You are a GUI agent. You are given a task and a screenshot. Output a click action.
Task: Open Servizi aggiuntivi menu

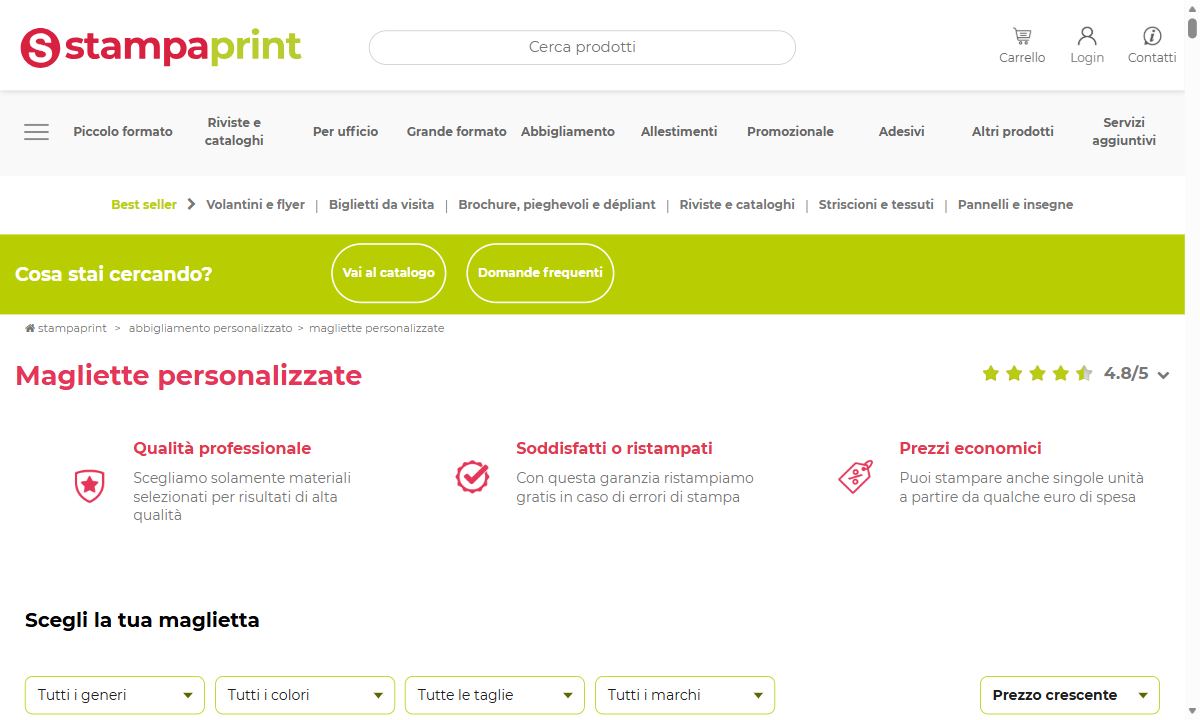(x=1124, y=132)
